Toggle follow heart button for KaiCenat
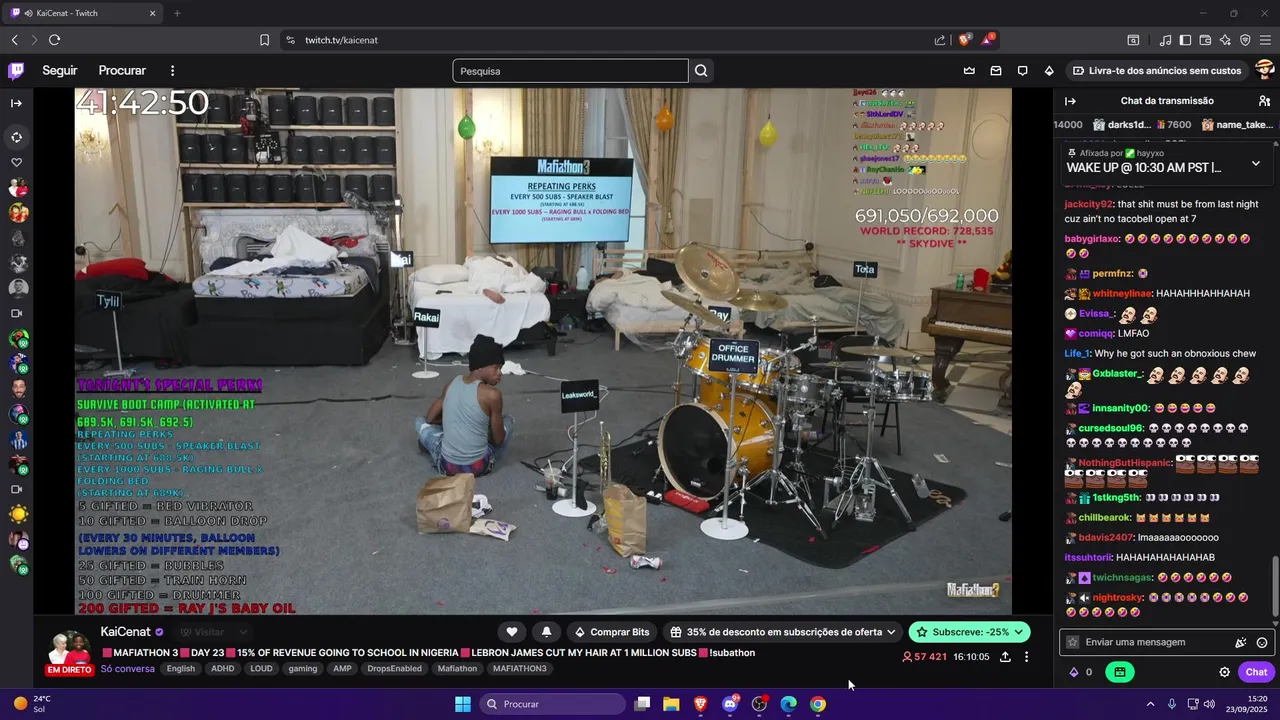Viewport: 1280px width, 720px height. pos(512,632)
